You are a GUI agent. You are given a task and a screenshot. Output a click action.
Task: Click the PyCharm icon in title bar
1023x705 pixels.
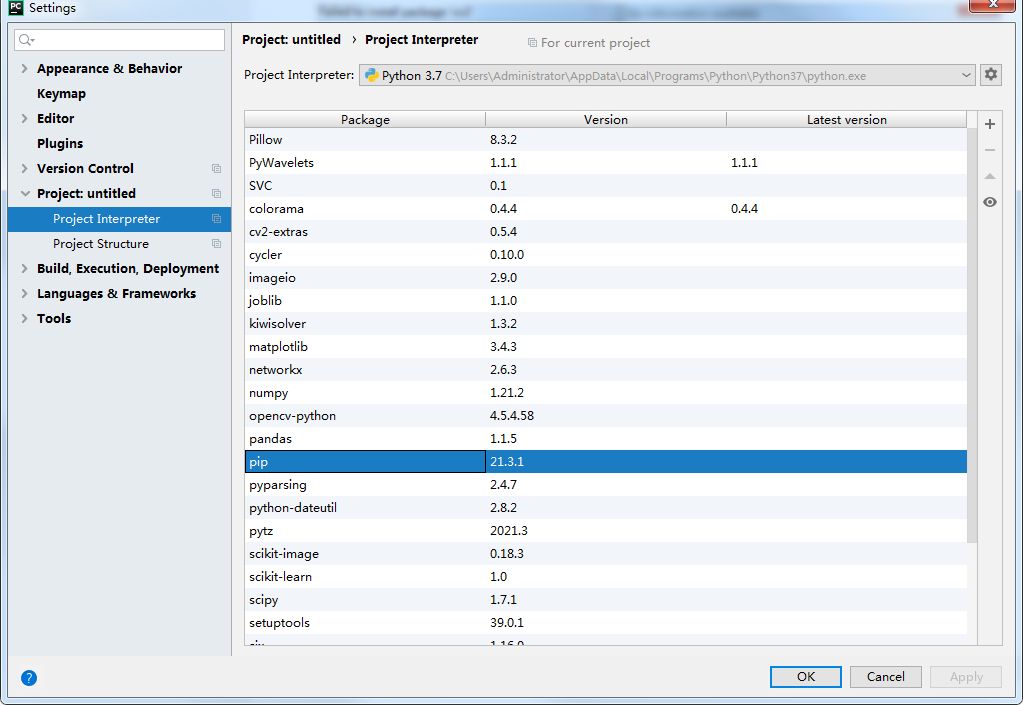[x=16, y=8]
